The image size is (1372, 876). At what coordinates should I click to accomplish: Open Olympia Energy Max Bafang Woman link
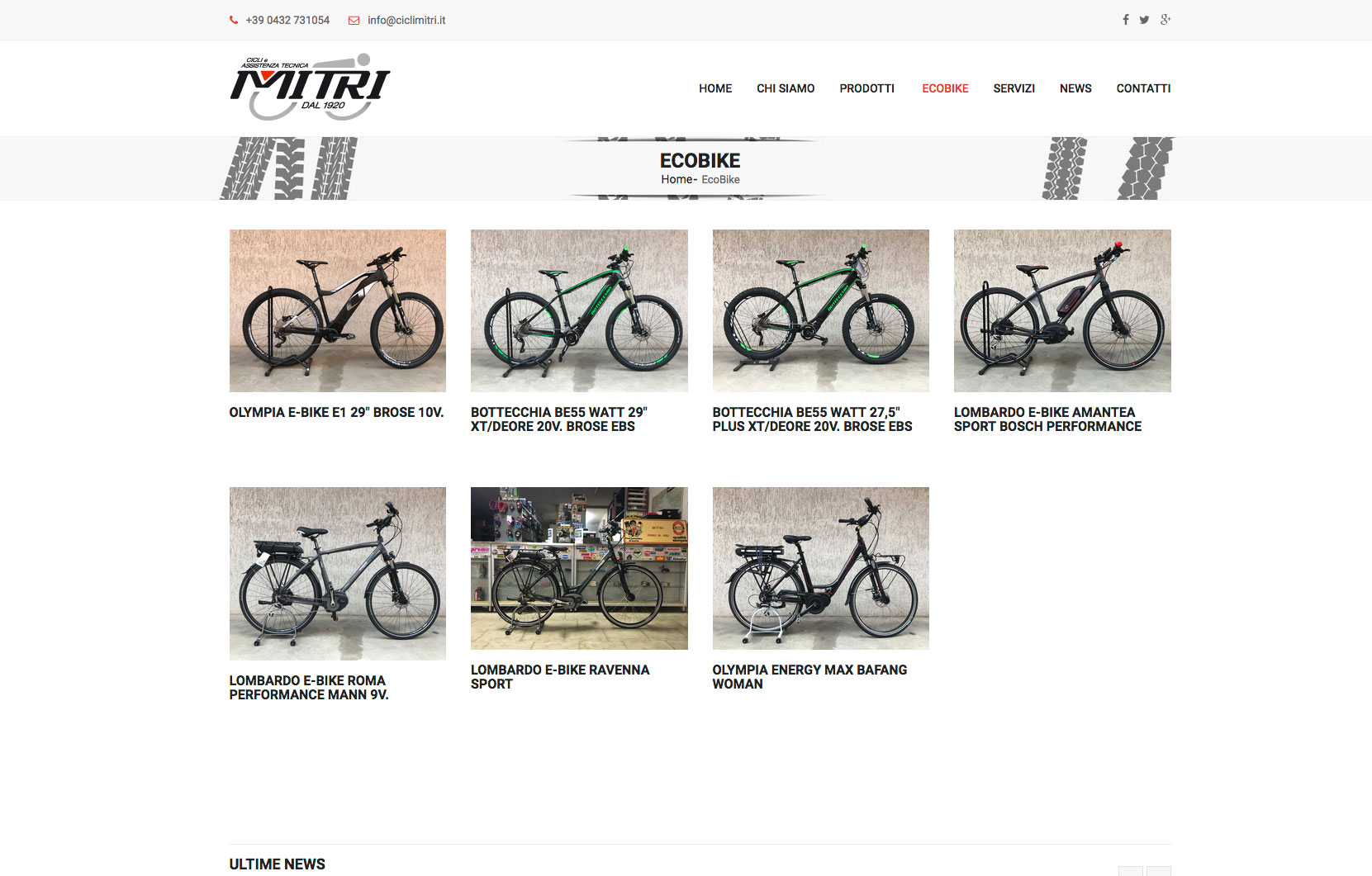point(809,677)
